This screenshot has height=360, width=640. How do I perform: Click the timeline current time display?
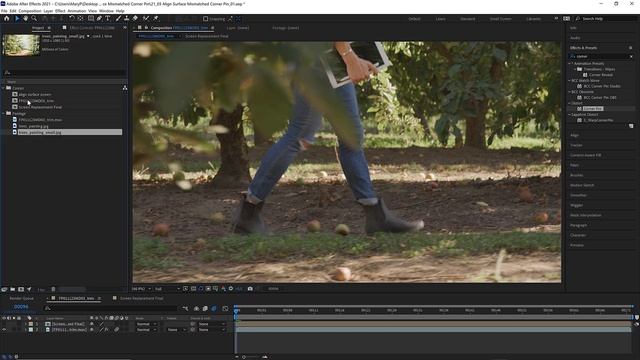21,307
